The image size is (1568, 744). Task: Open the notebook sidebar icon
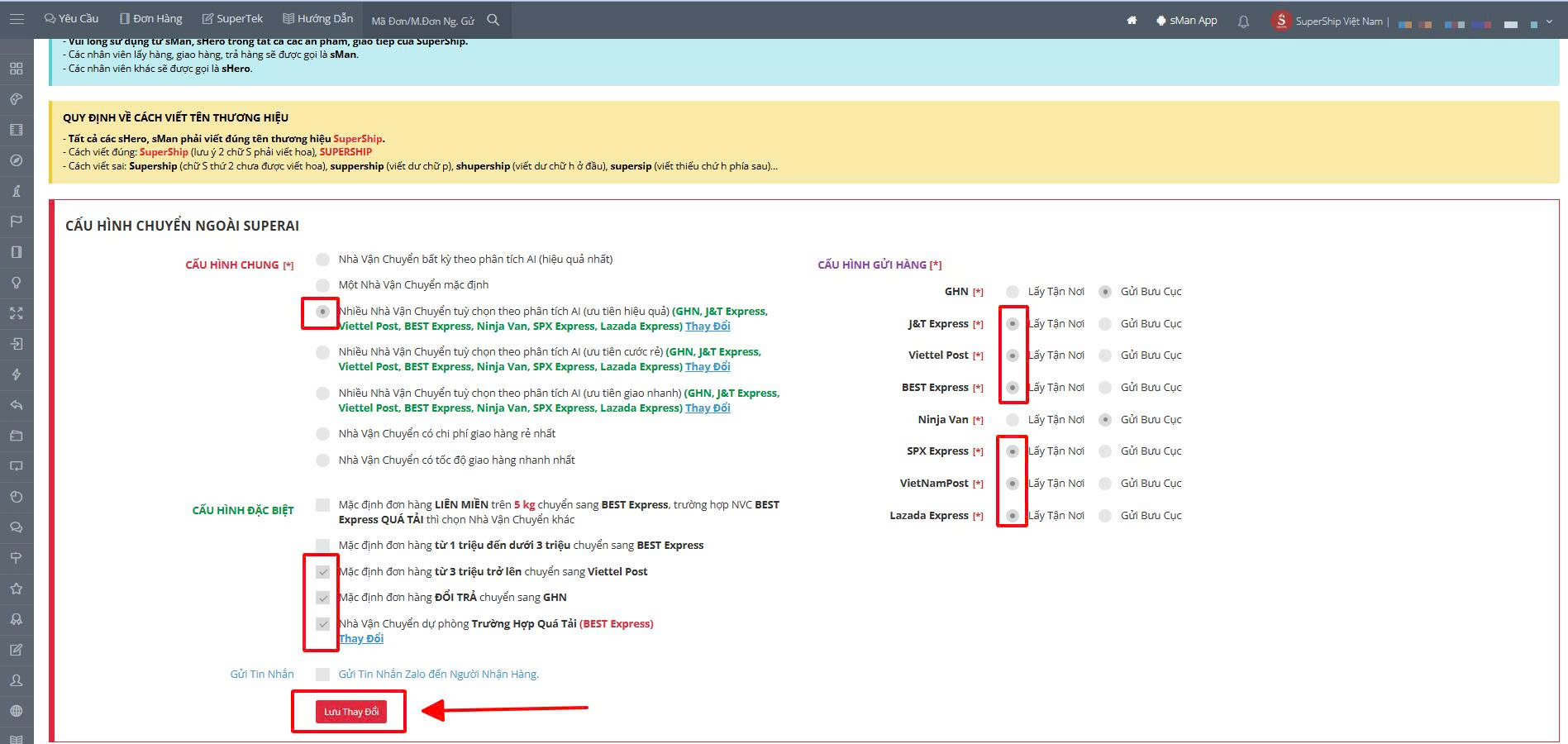[17, 252]
